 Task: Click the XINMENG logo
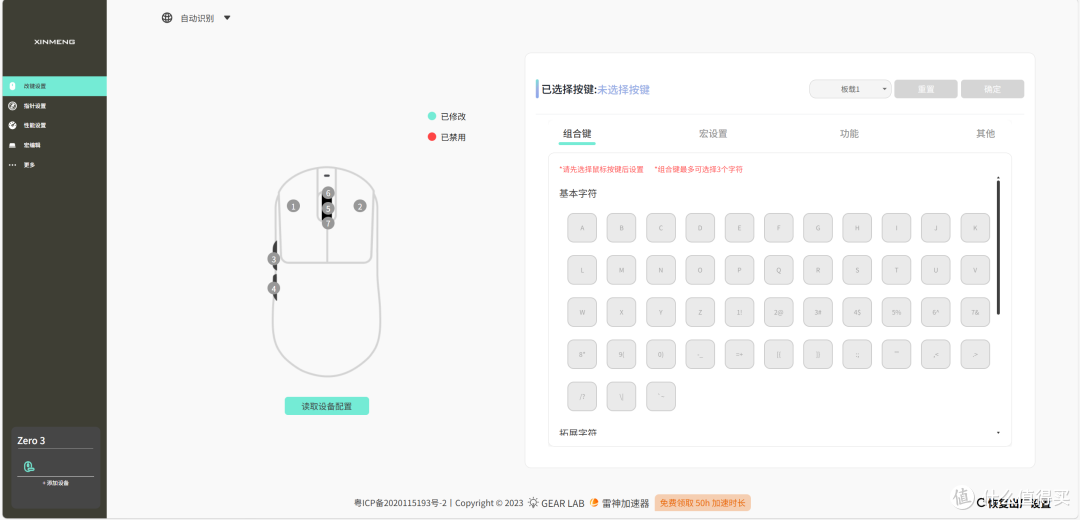(x=54, y=41)
